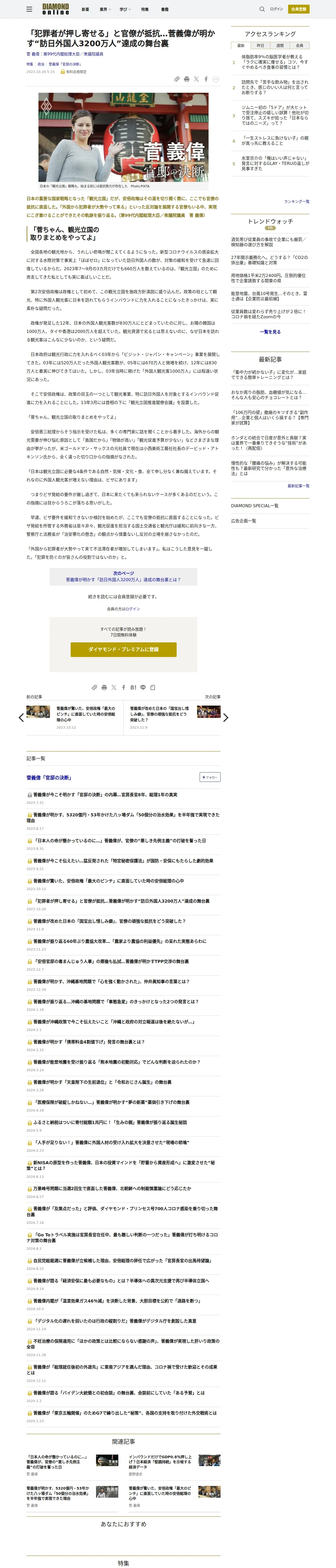Click the 会員登録 button
Image resolution: width=336 pixels, height=1568 pixels.
[x=299, y=9]
